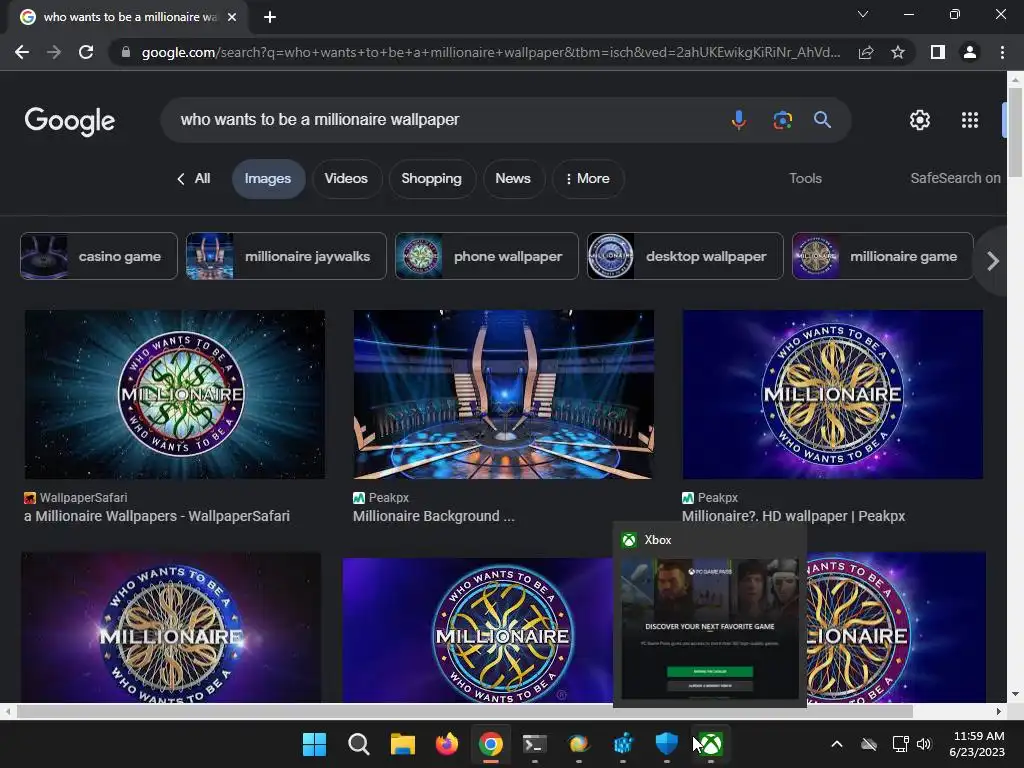Screen dimensions: 1024x768
Task: Search by image with Google Lens
Action: pos(782,120)
